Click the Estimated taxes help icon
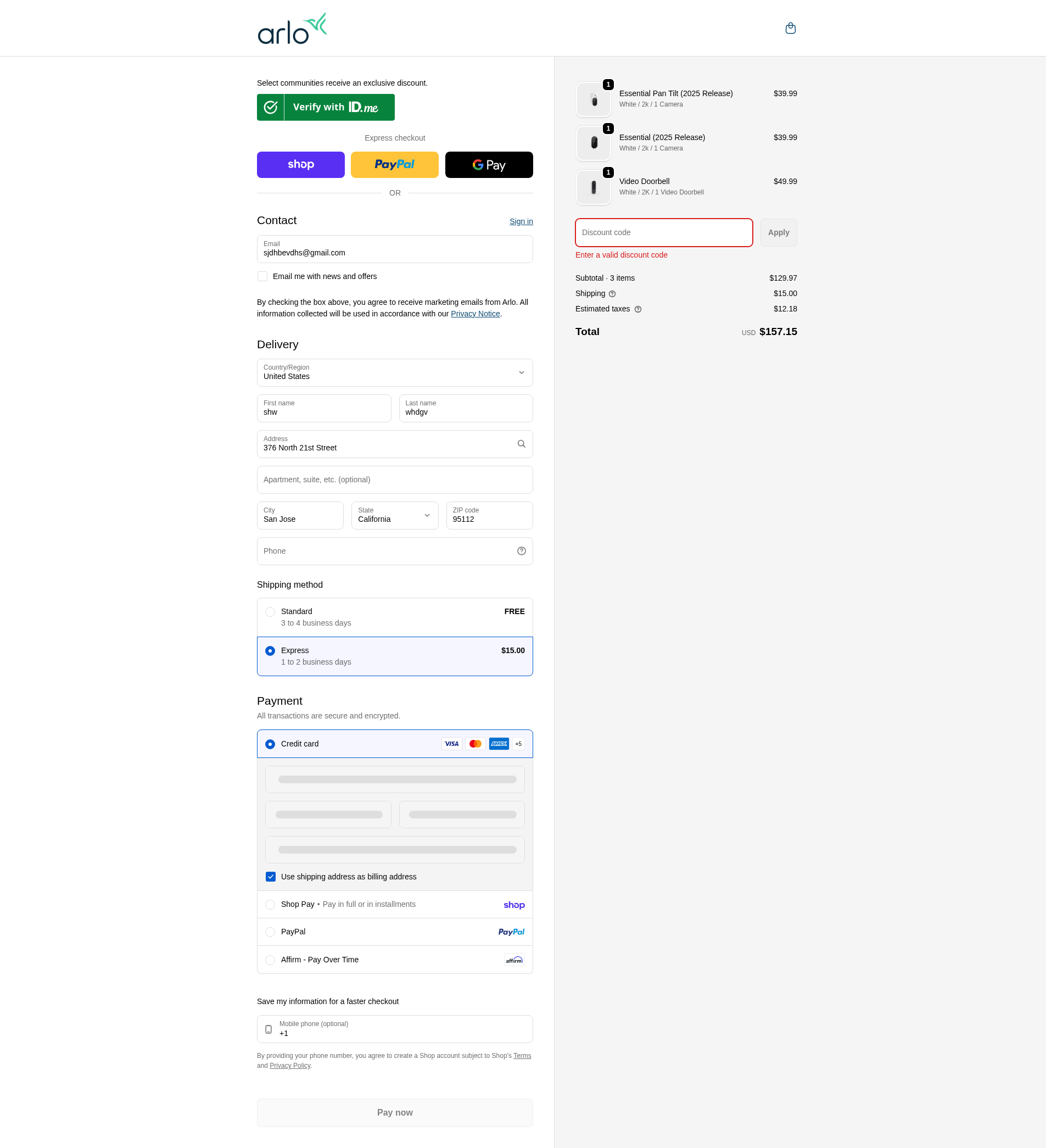This screenshot has height=1148, width=1046. point(637,309)
